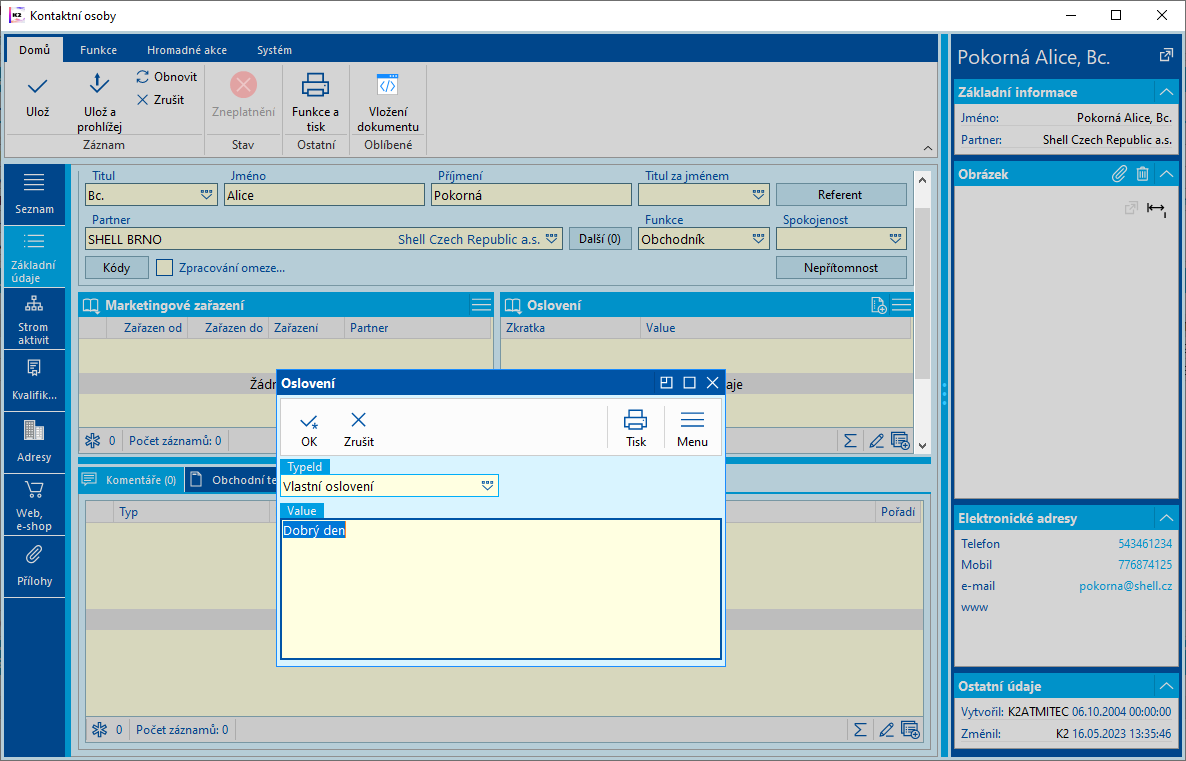Viewport: 1186px width, 761px height.
Task: Click email pokorna@shell.cz
Action: coord(1125,586)
